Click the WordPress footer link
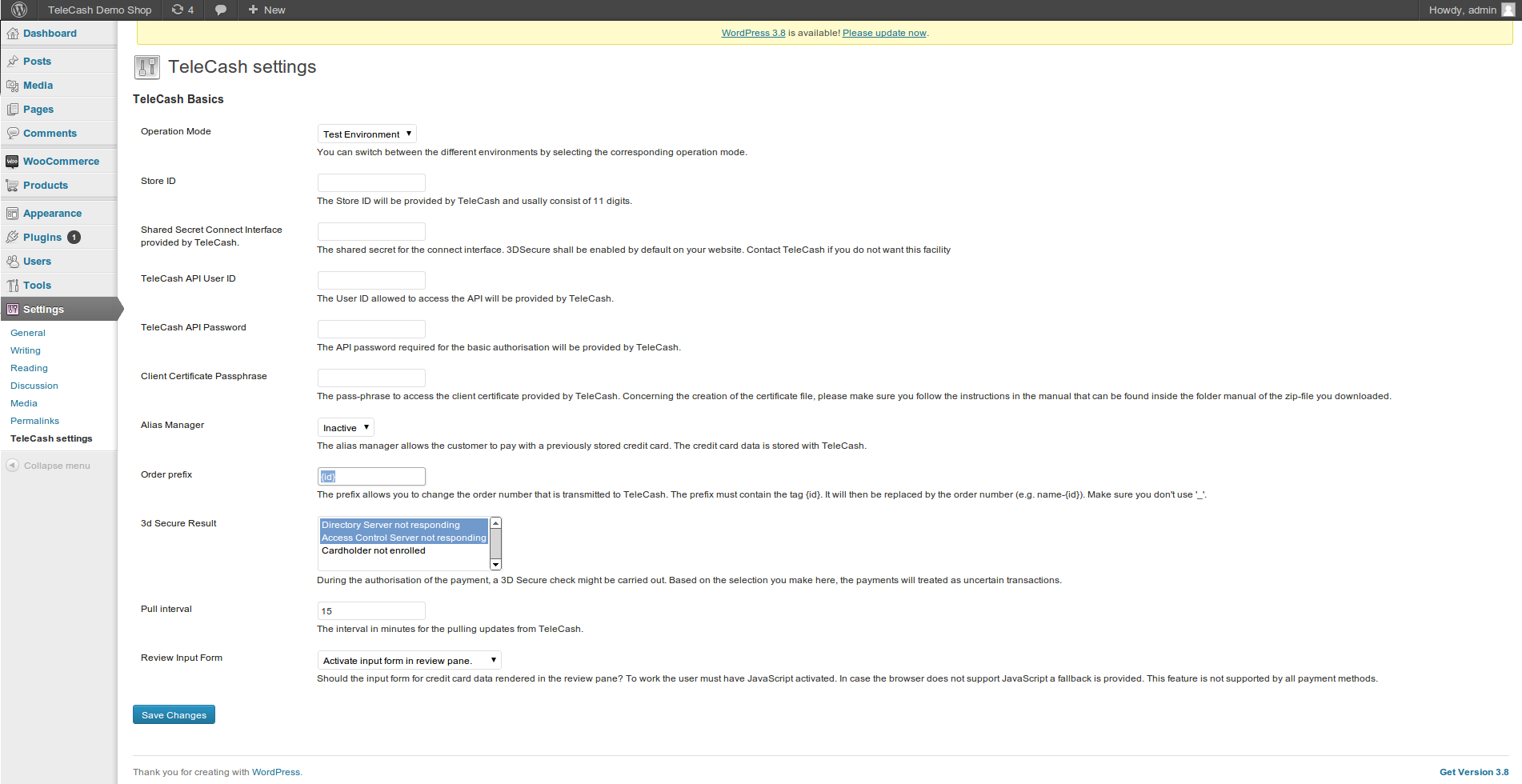Image resolution: width=1522 pixels, height=784 pixels. click(x=276, y=772)
